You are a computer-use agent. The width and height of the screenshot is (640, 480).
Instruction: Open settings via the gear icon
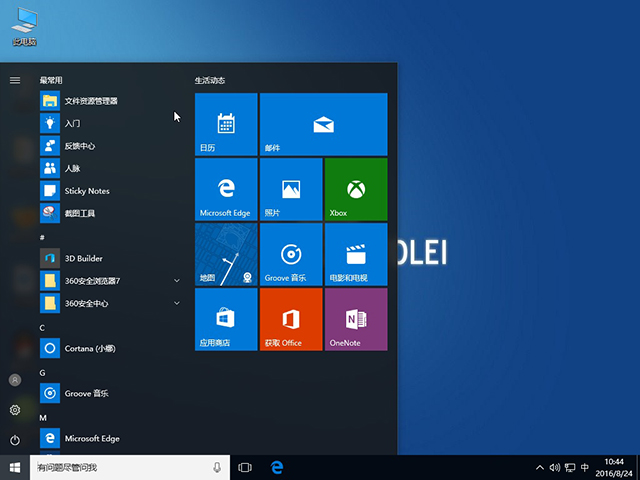(x=15, y=410)
